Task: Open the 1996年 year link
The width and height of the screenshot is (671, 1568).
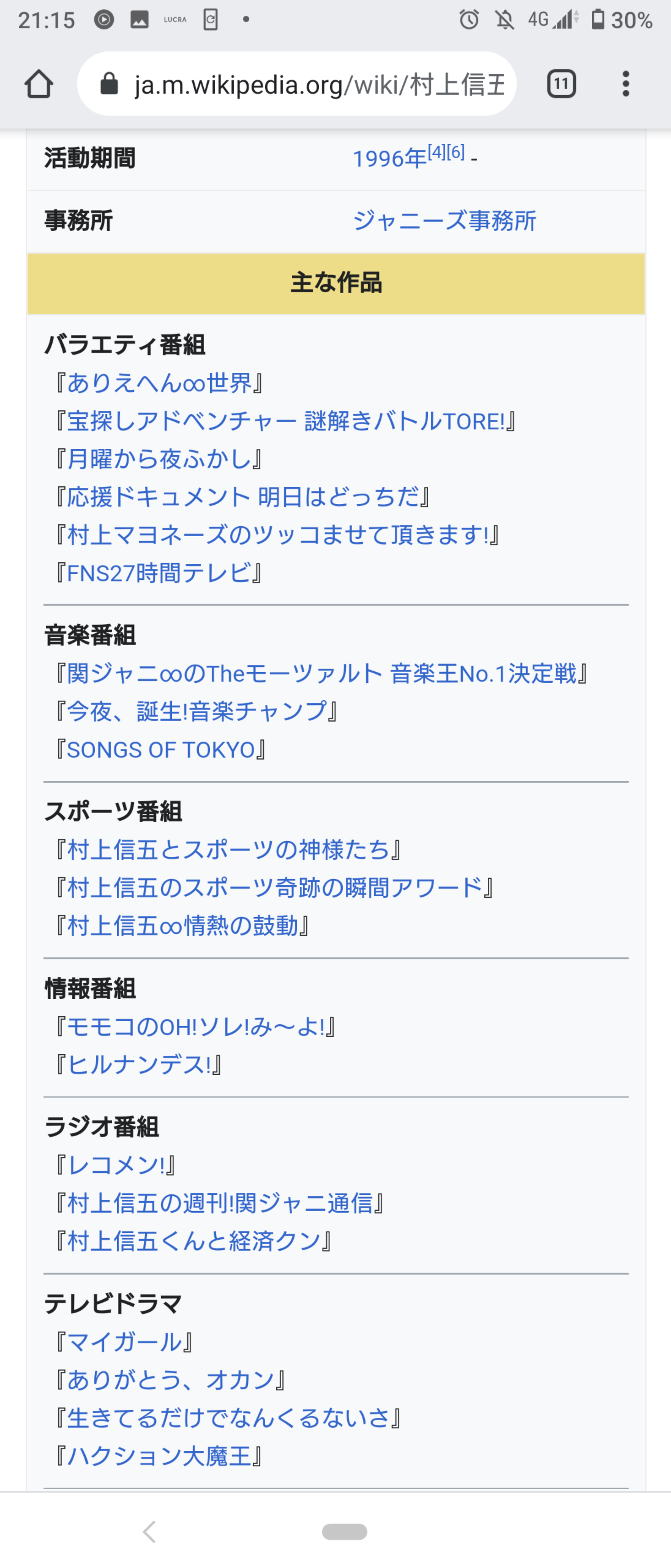Action: click(x=389, y=159)
